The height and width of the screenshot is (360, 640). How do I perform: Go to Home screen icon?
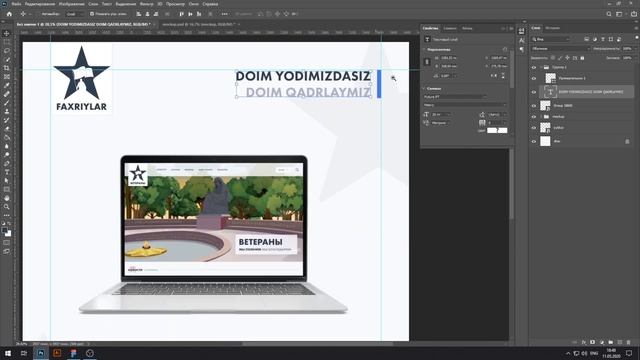click(9, 14)
